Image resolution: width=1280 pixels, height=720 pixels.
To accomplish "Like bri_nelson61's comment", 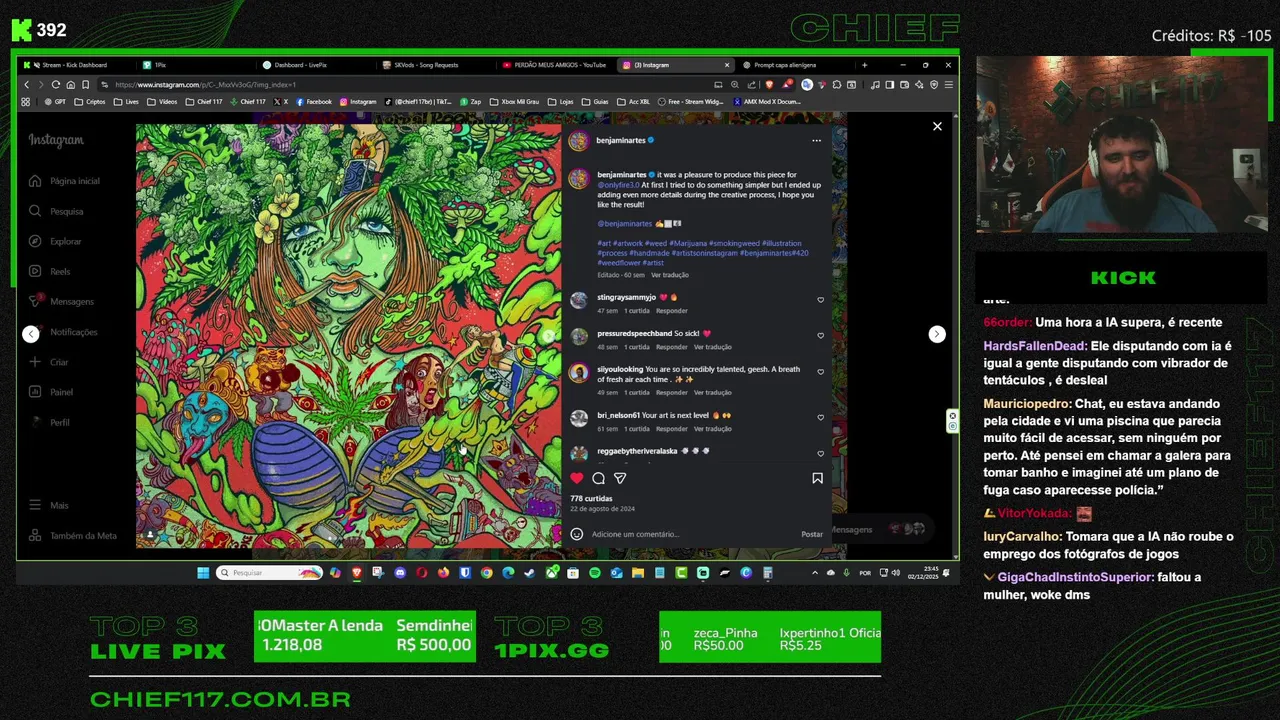I will click(821, 418).
